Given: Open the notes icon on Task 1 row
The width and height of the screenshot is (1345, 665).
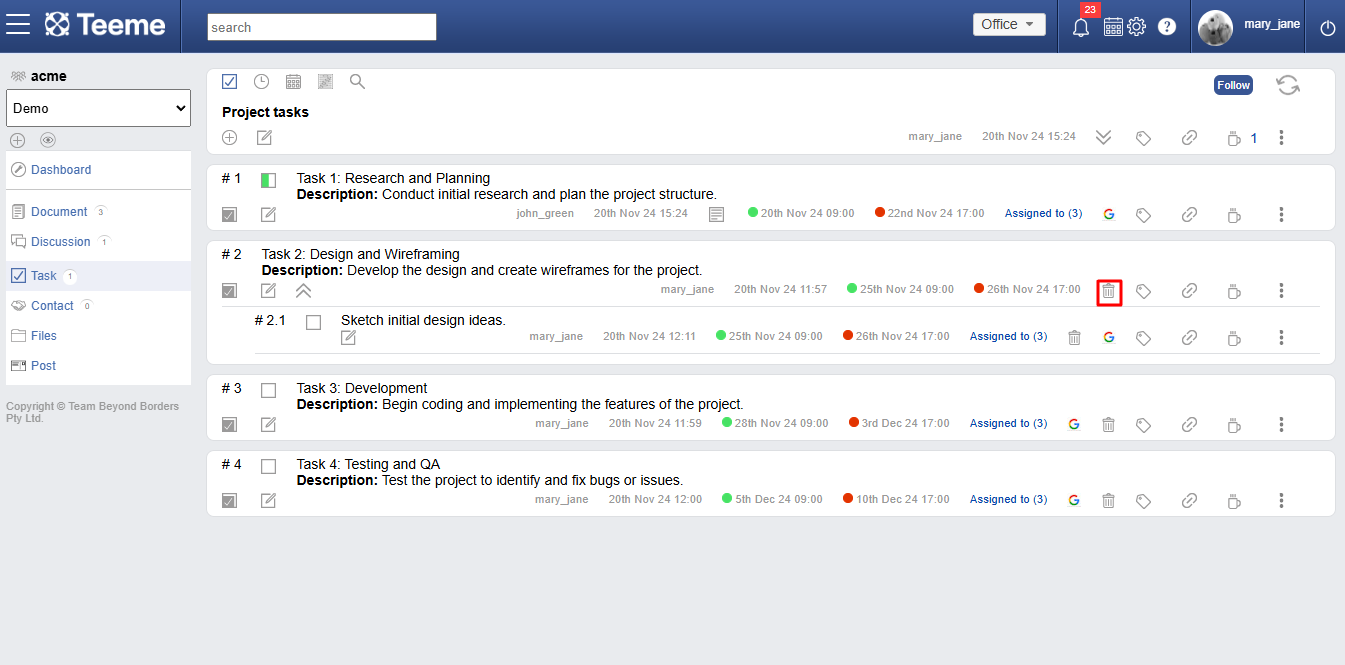Looking at the screenshot, I should [716, 214].
